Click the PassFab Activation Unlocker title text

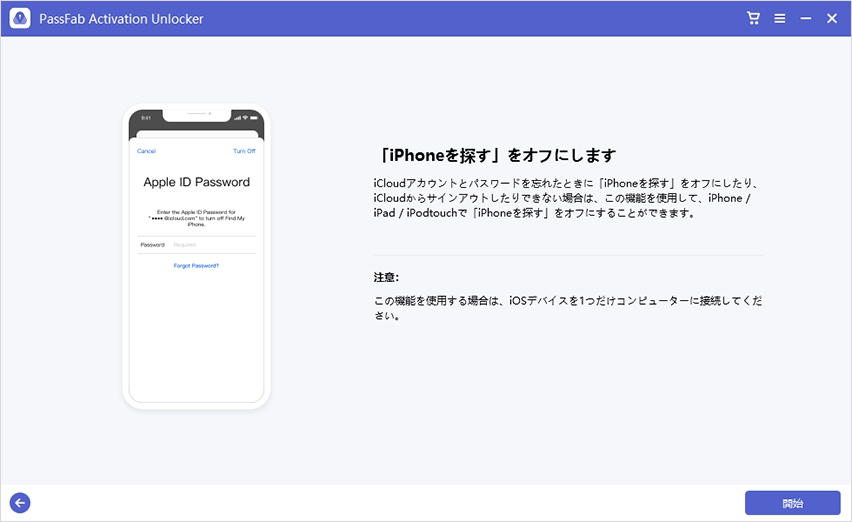coord(121,19)
